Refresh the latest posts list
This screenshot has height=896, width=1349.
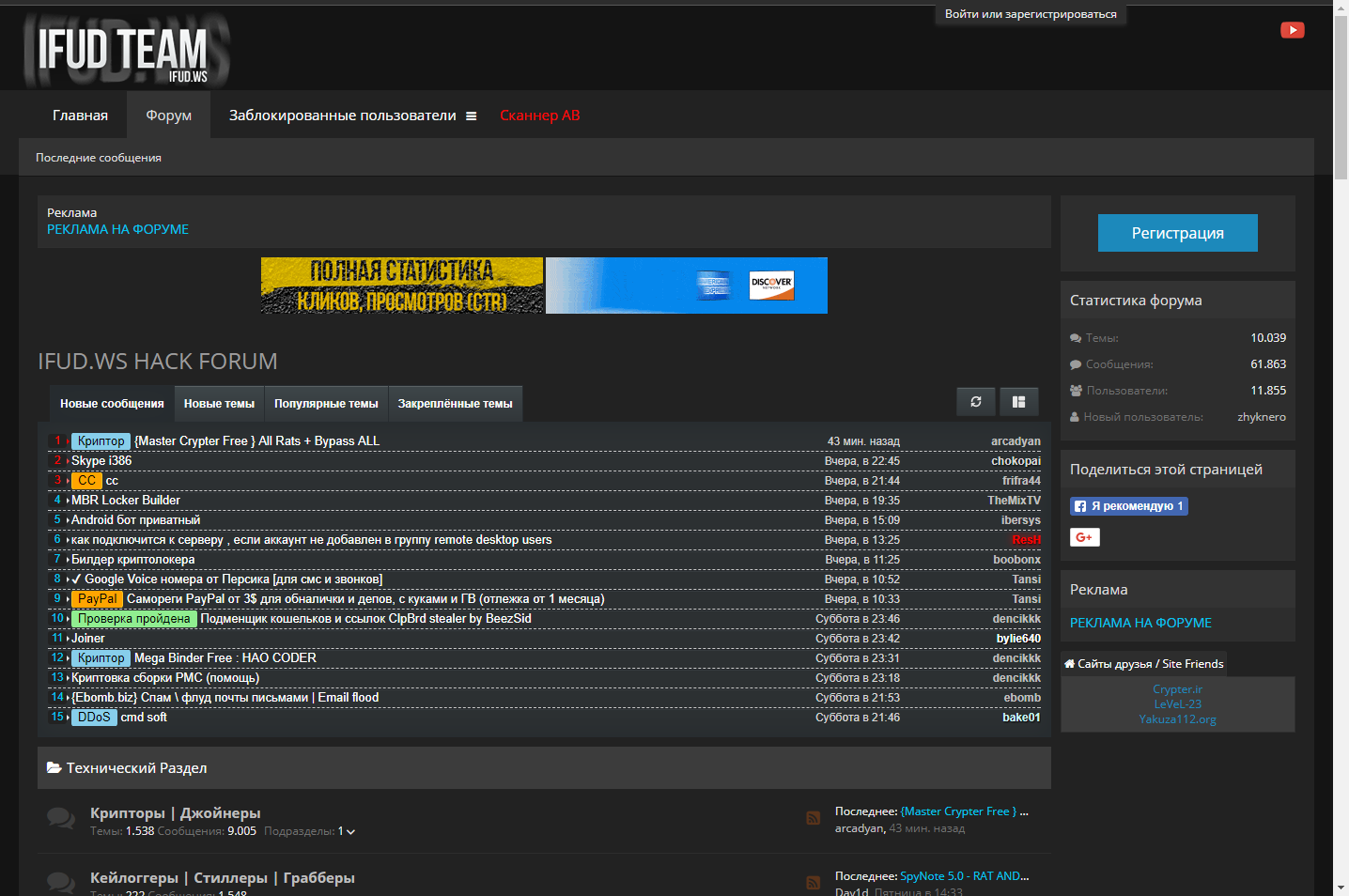click(976, 402)
